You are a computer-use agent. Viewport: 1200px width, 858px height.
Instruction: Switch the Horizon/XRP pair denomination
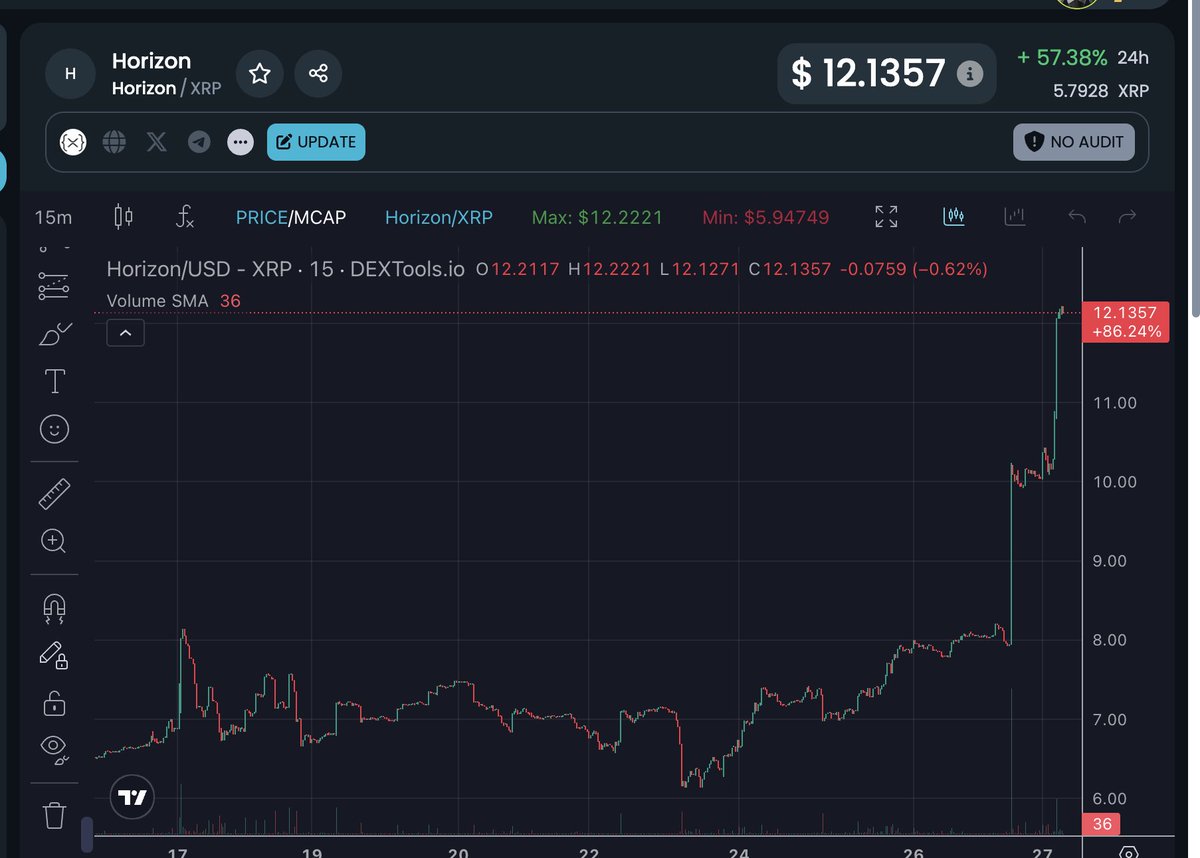pyautogui.click(x=439, y=217)
